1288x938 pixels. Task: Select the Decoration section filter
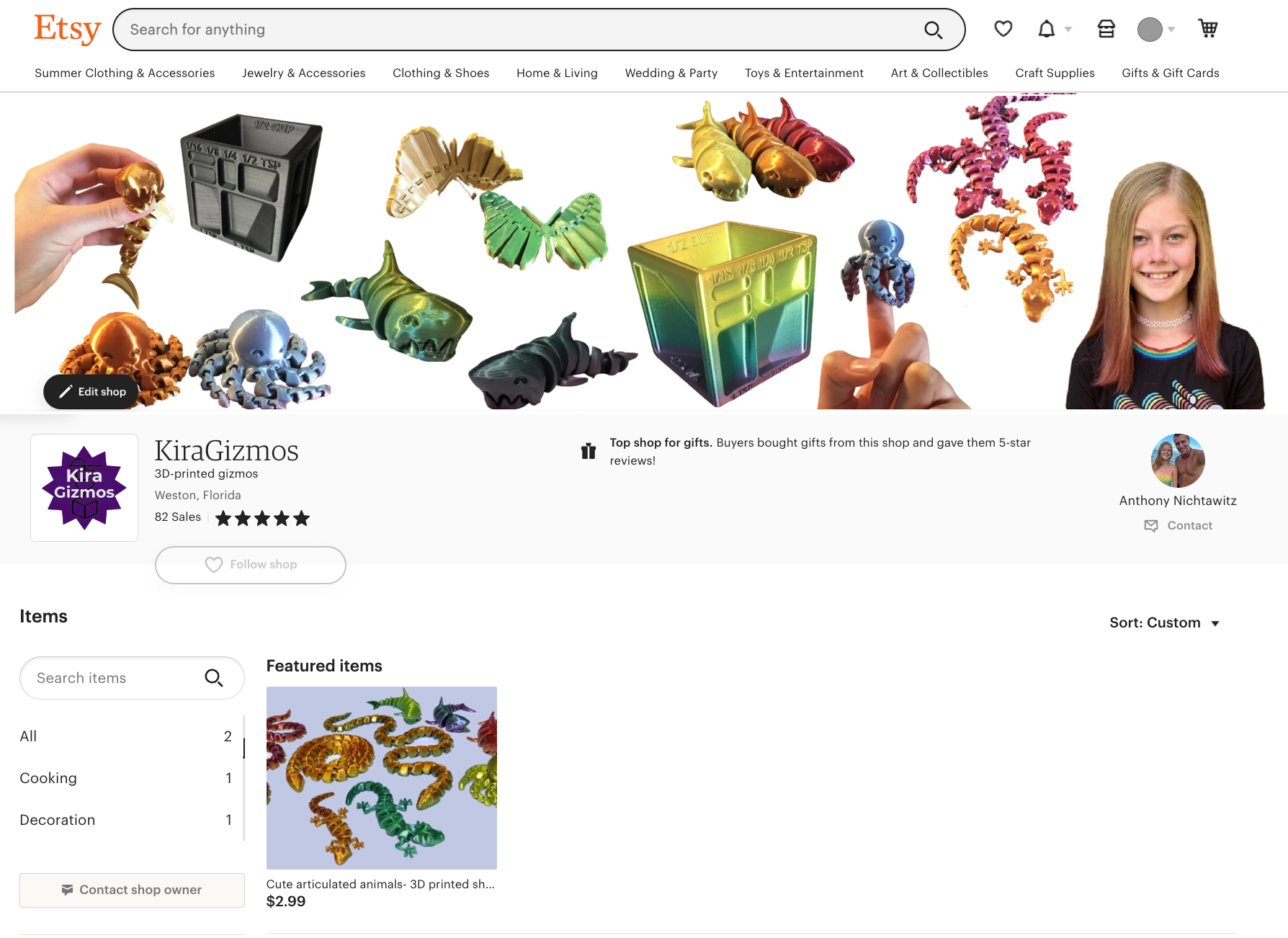(126, 820)
